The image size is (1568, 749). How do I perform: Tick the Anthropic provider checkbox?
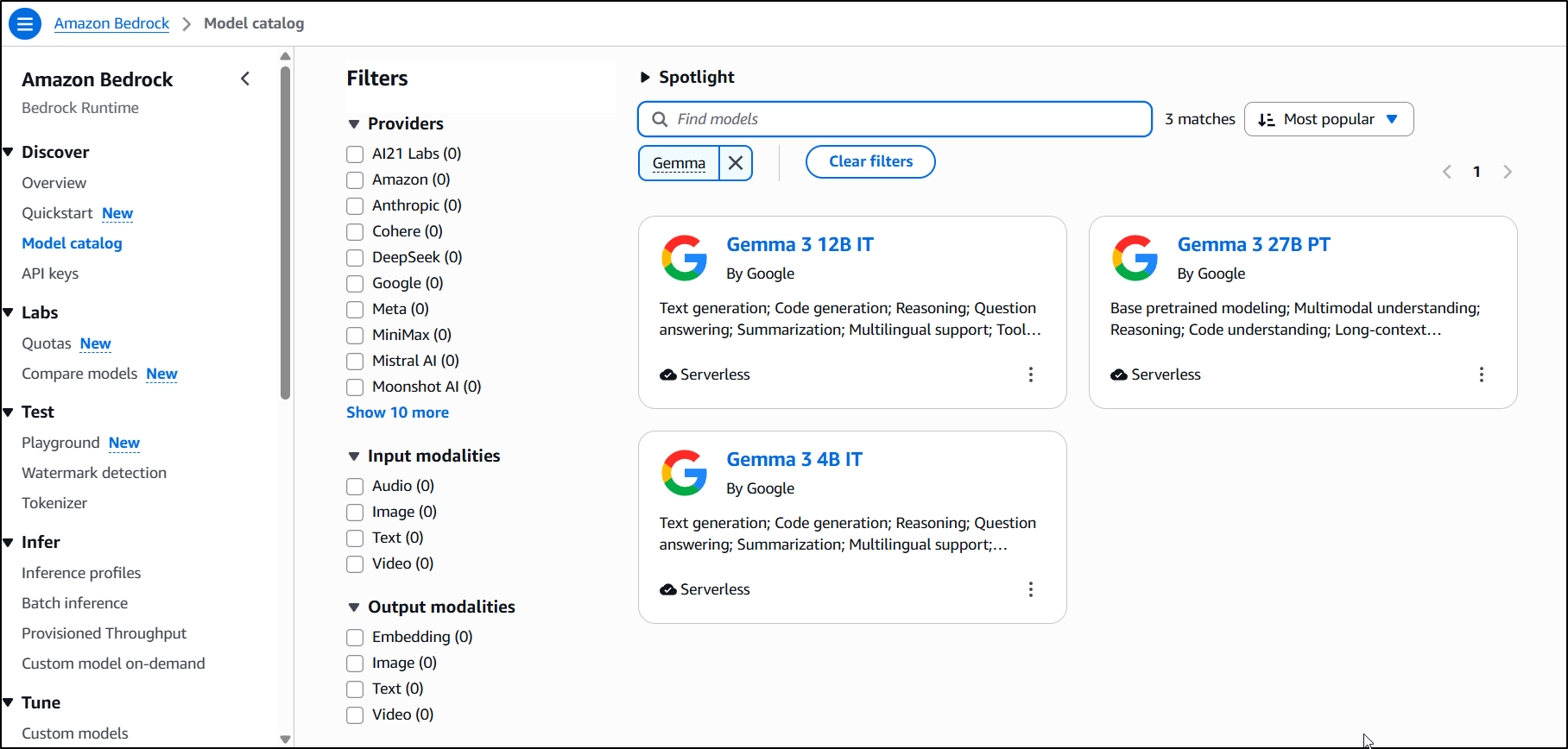(x=355, y=206)
